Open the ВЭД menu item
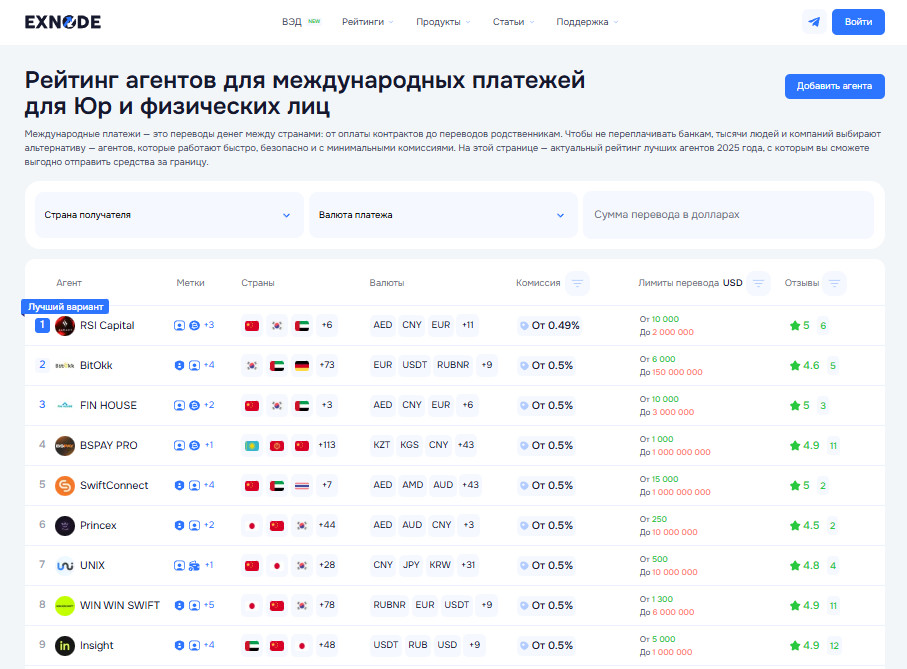Image resolution: width=907 pixels, height=669 pixels. [x=292, y=22]
